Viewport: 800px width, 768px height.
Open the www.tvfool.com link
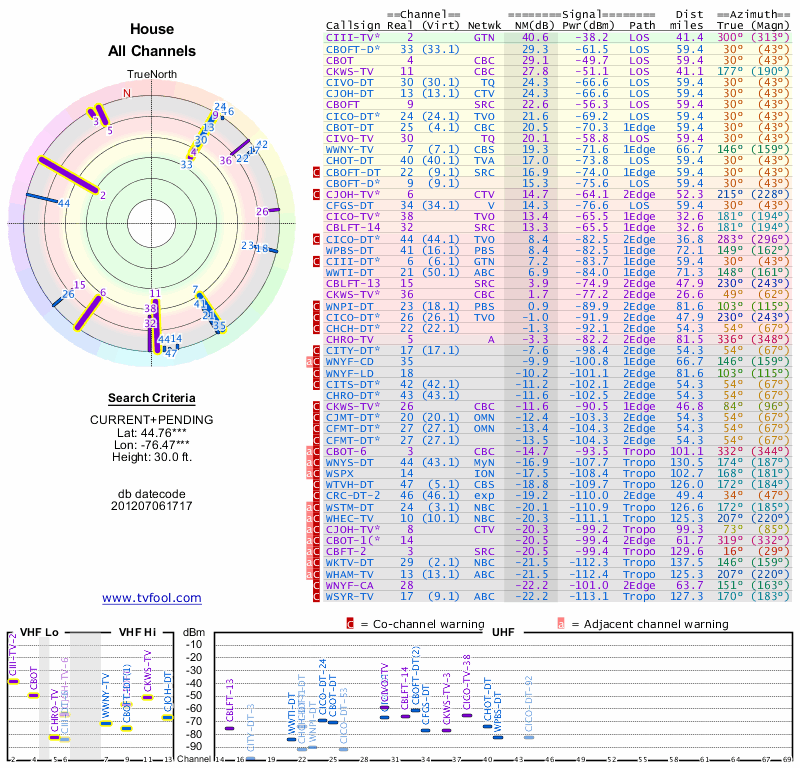click(152, 598)
